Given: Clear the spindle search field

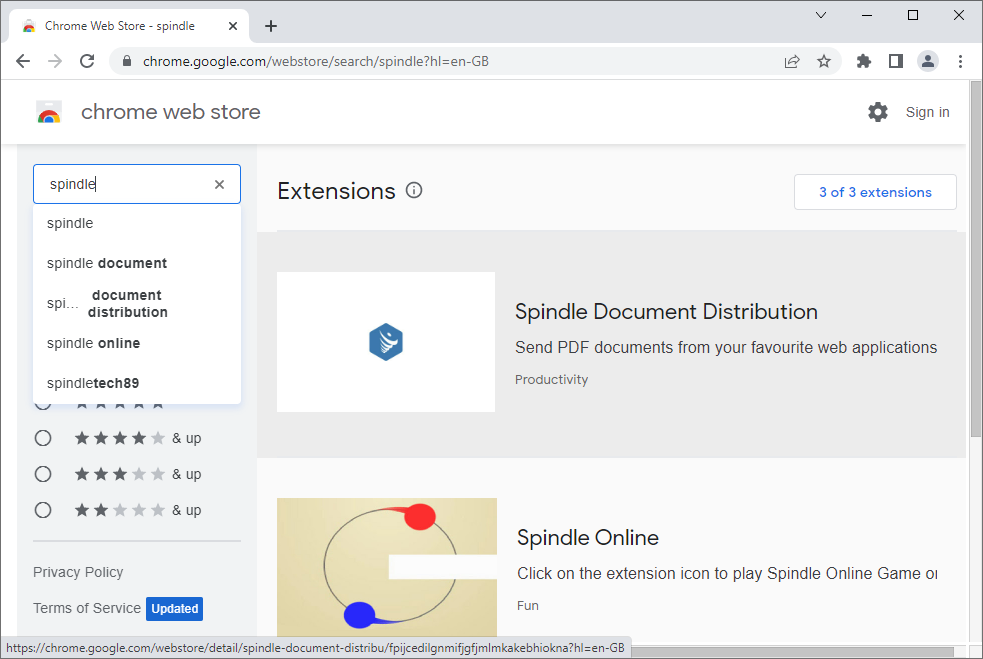Looking at the screenshot, I should click(x=219, y=184).
